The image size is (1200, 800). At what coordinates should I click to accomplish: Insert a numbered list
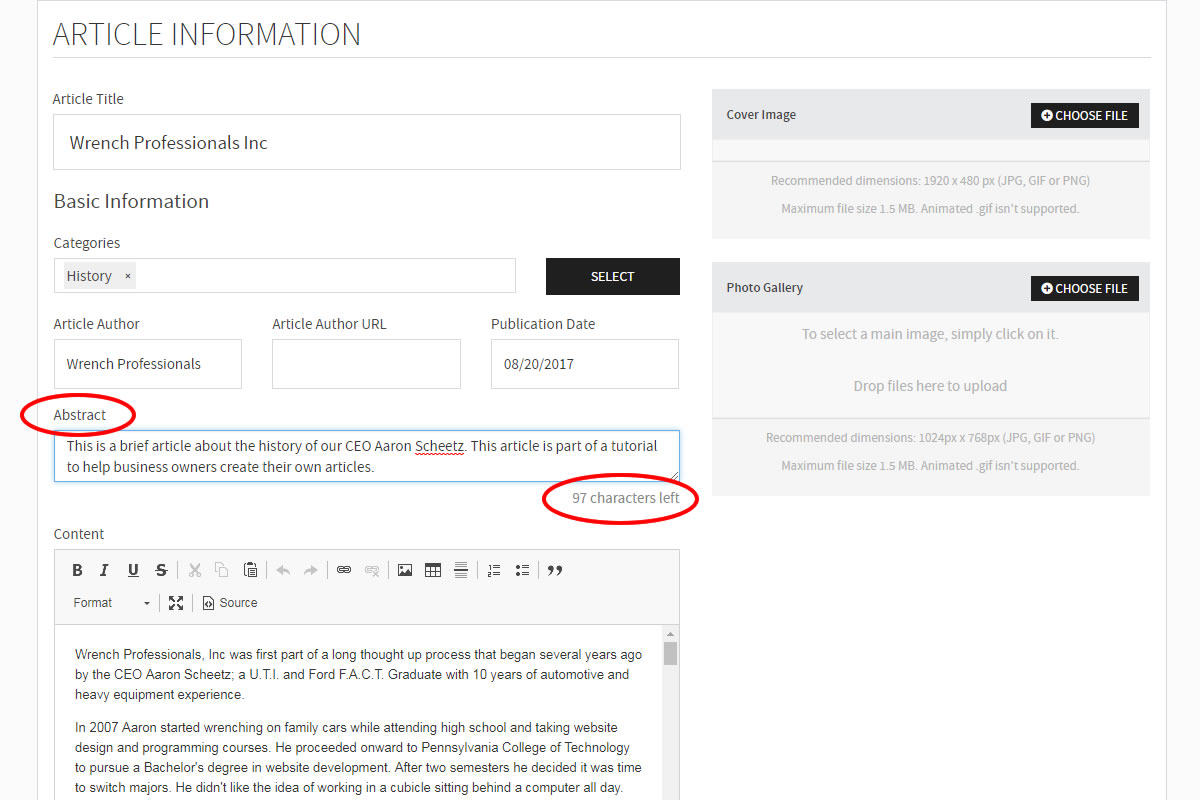click(x=494, y=570)
